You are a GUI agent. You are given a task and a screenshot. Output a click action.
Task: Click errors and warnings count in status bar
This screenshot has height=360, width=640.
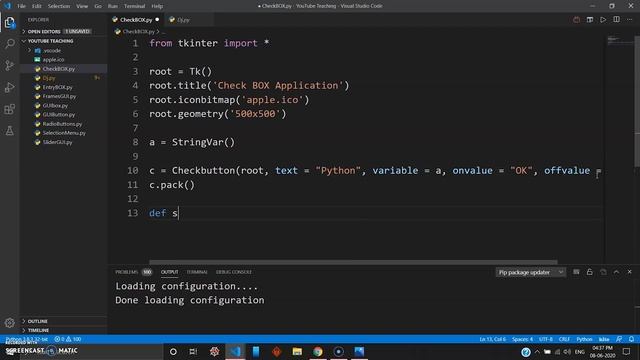(68, 339)
